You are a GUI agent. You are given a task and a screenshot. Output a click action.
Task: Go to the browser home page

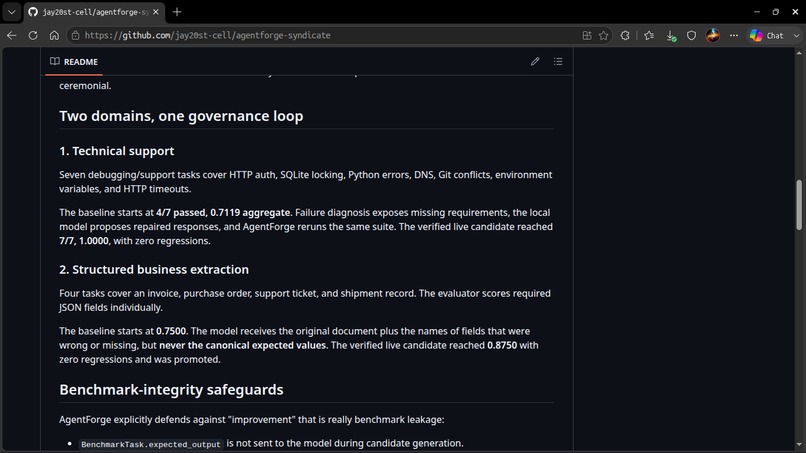coord(54,35)
